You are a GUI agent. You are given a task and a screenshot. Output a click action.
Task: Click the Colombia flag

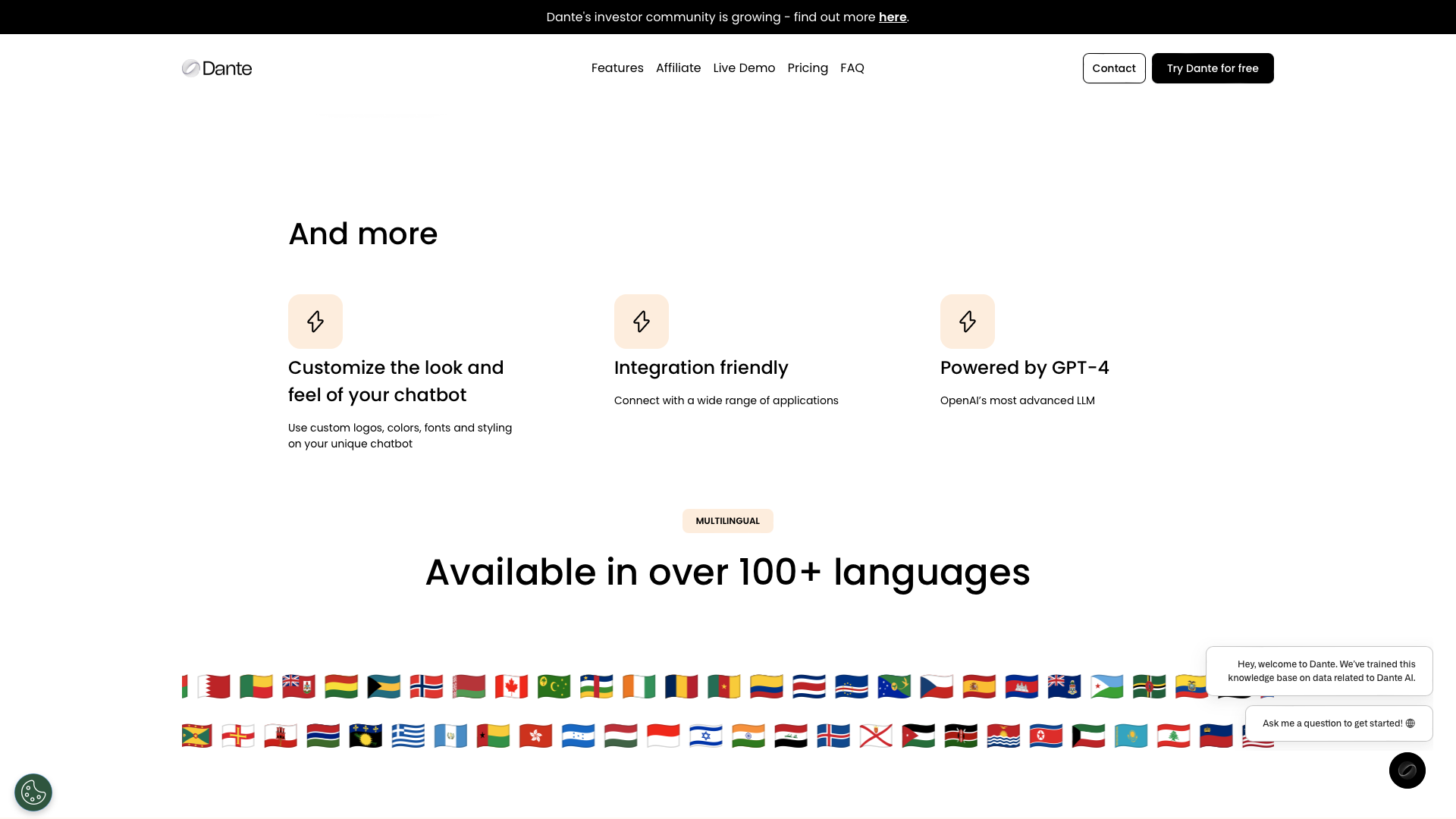[x=766, y=686]
